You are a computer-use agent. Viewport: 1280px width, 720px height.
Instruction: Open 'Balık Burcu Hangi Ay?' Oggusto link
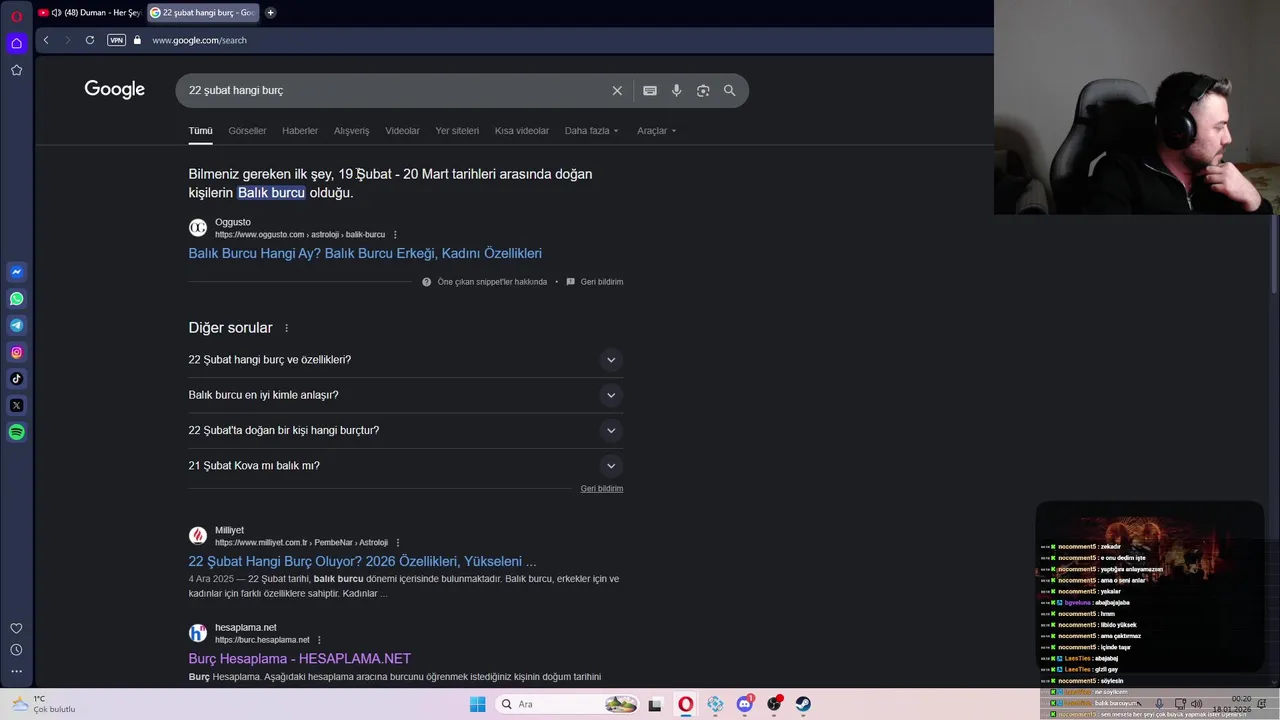click(x=365, y=254)
